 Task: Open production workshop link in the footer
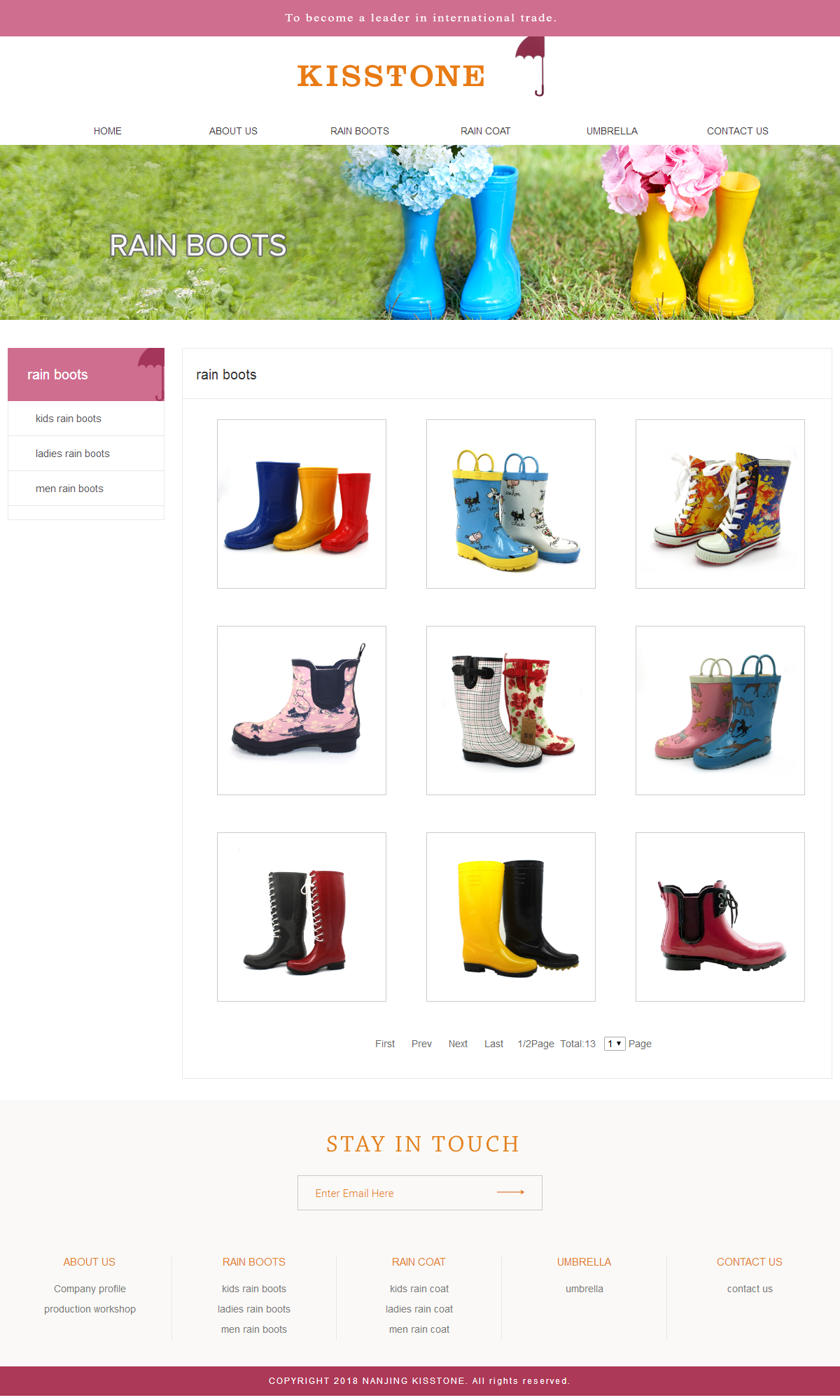click(90, 1309)
